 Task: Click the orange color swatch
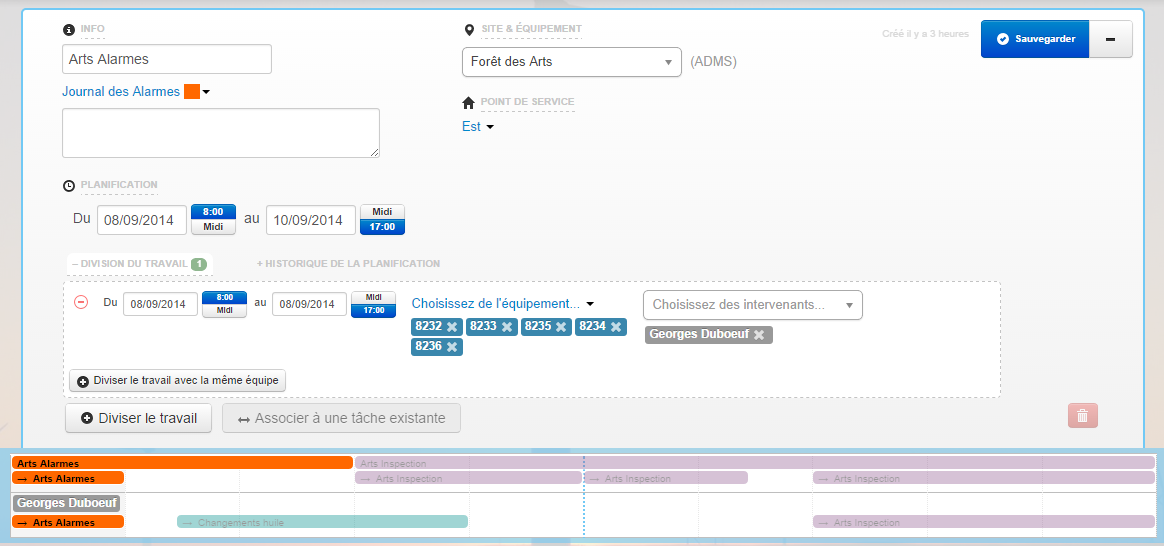[192, 92]
